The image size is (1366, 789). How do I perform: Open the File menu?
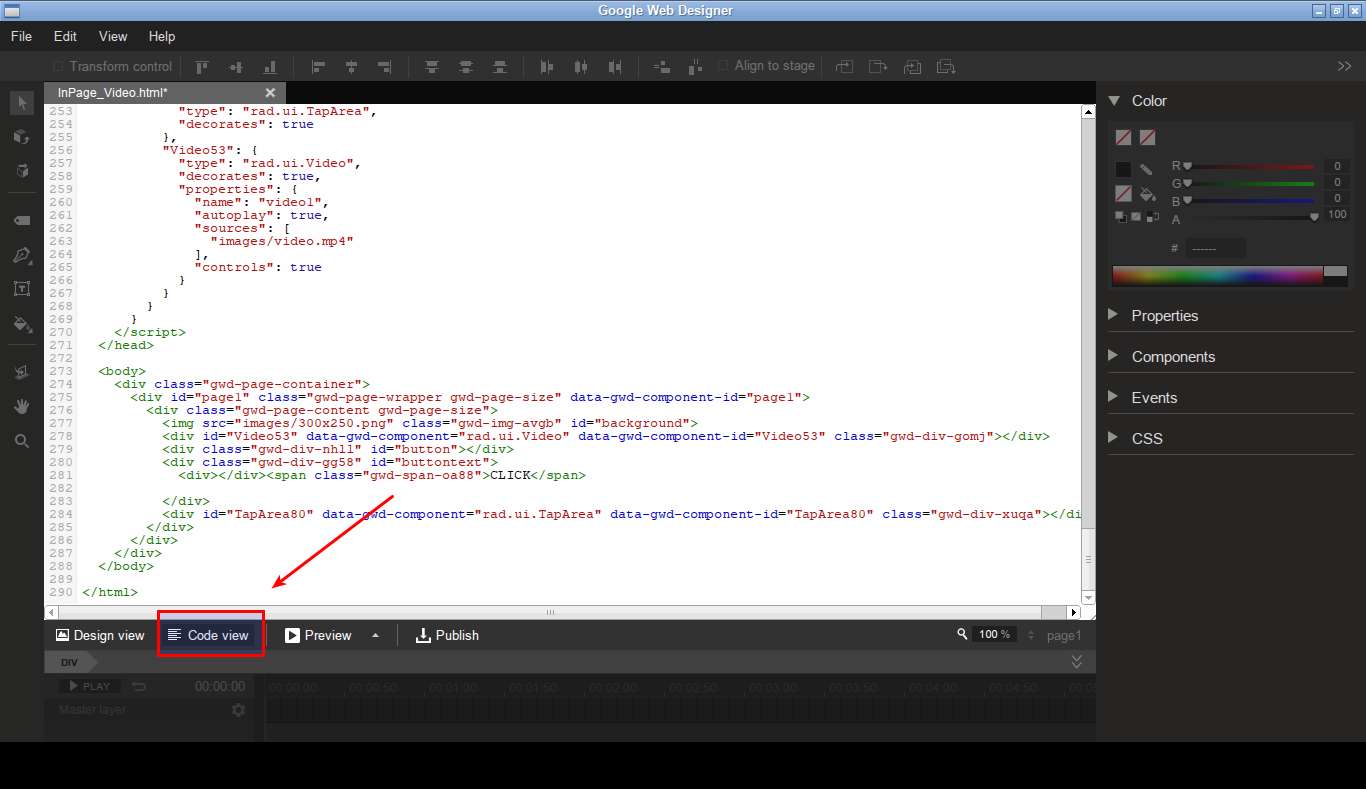pyautogui.click(x=21, y=36)
